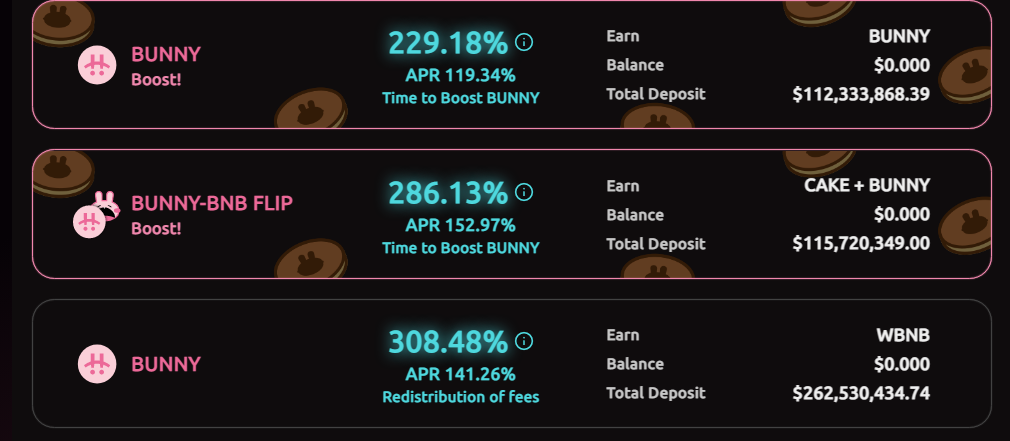The height and width of the screenshot is (441, 1010).
Task: Click the BUNNY Boost pool token icon
Action: 97,65
